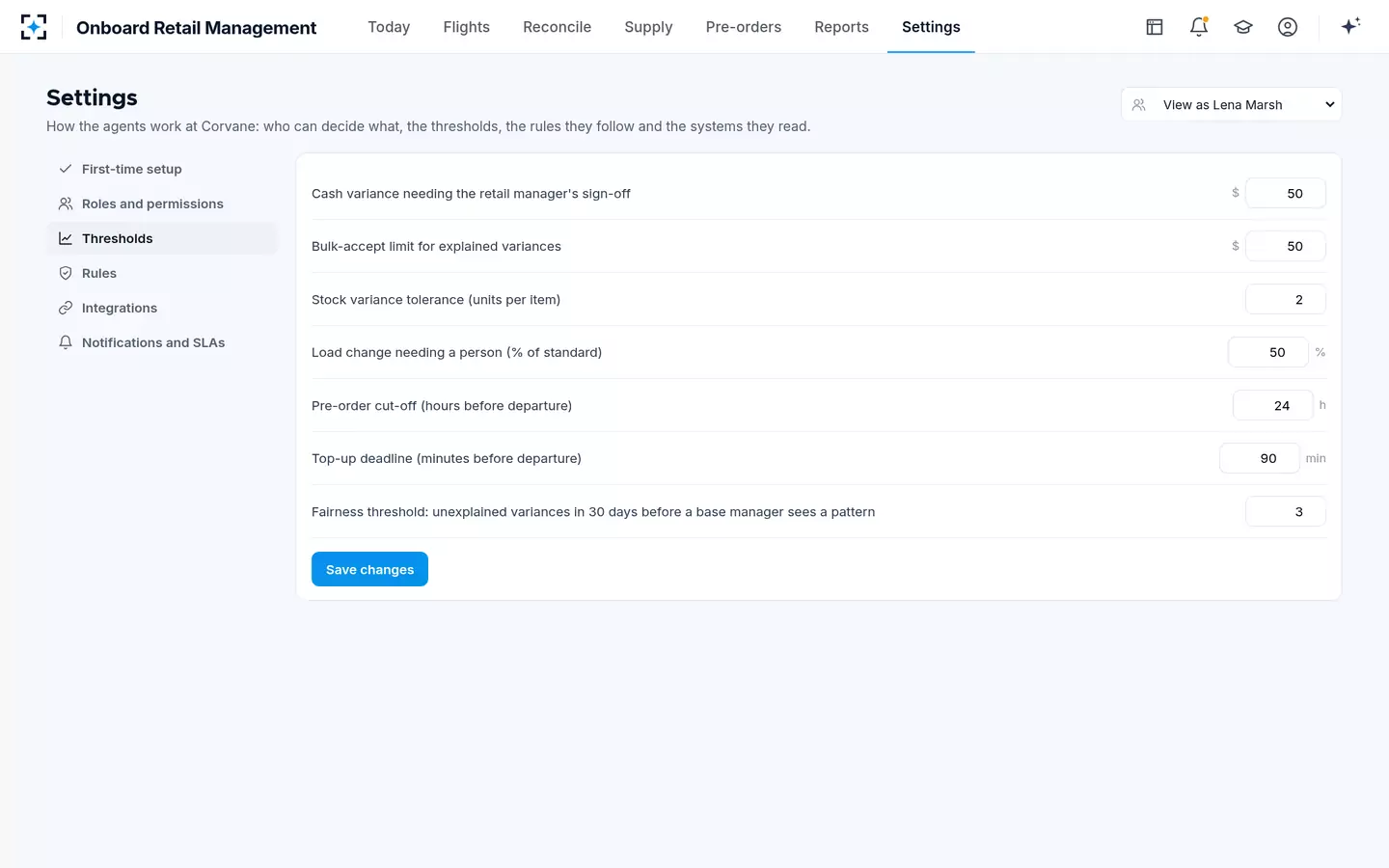The width and height of the screenshot is (1389, 868).
Task: Open First-time setup section
Action: 162,169
